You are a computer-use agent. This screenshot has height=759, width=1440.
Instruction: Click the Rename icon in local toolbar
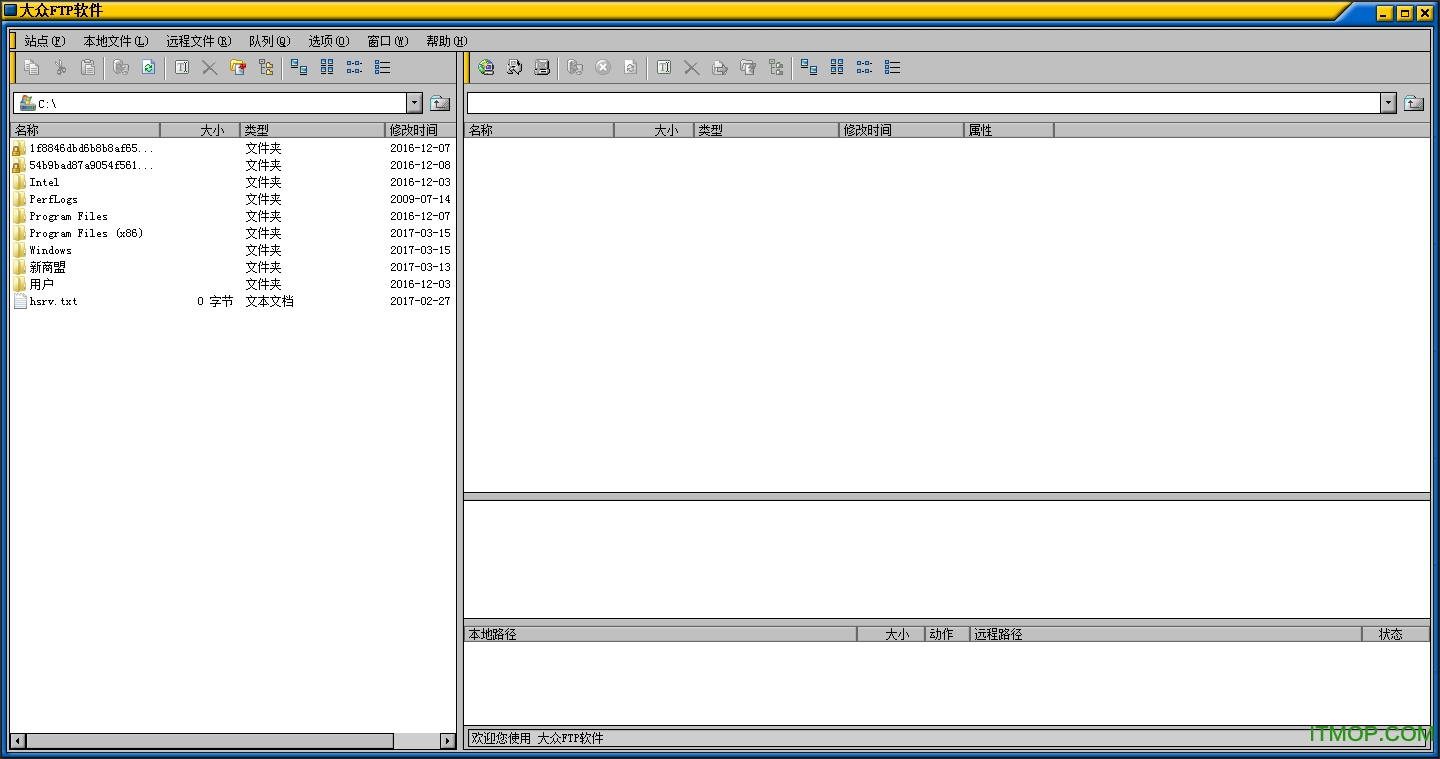(182, 67)
